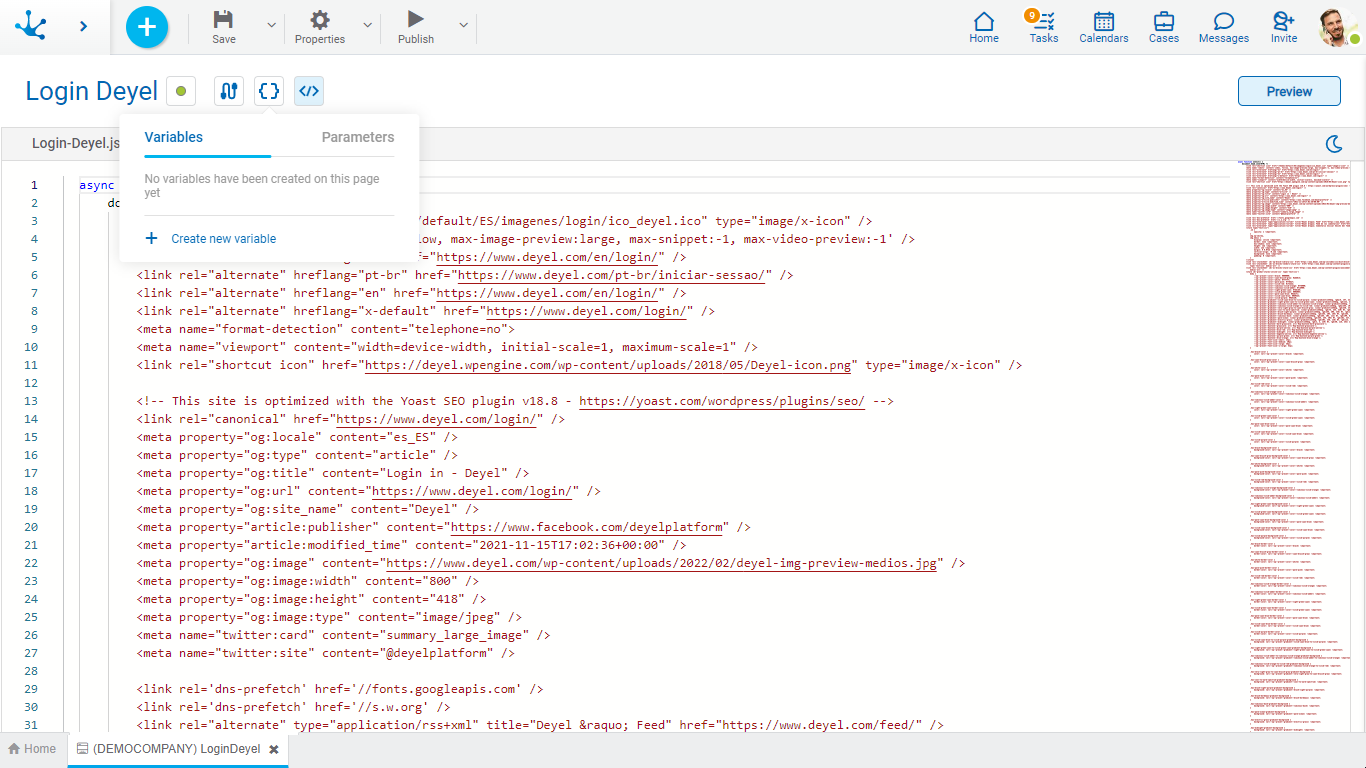1366x768 pixels.
Task: Click the Publish play icon
Action: coord(416,19)
